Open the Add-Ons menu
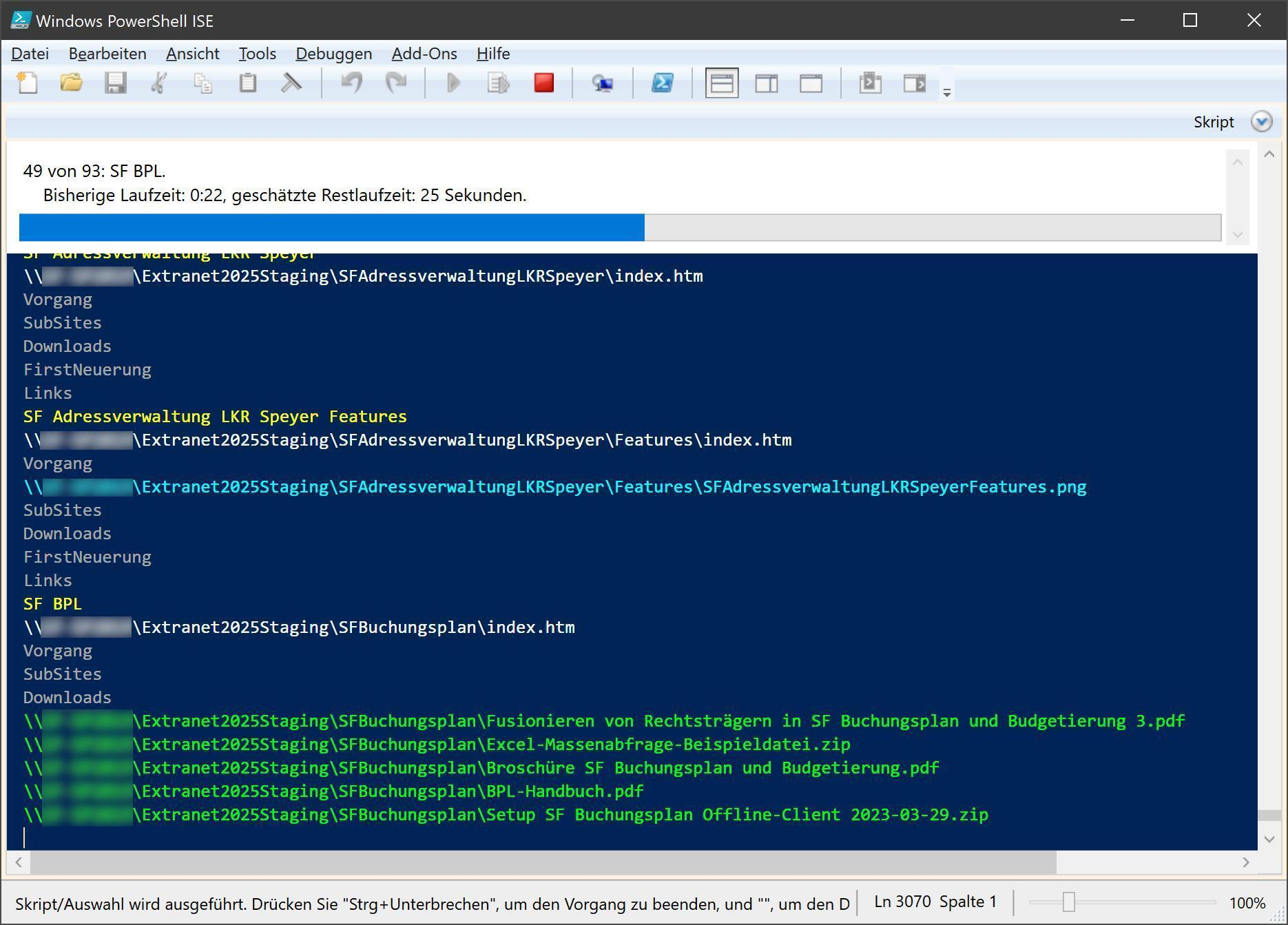This screenshot has height=925, width=1288. (x=424, y=54)
